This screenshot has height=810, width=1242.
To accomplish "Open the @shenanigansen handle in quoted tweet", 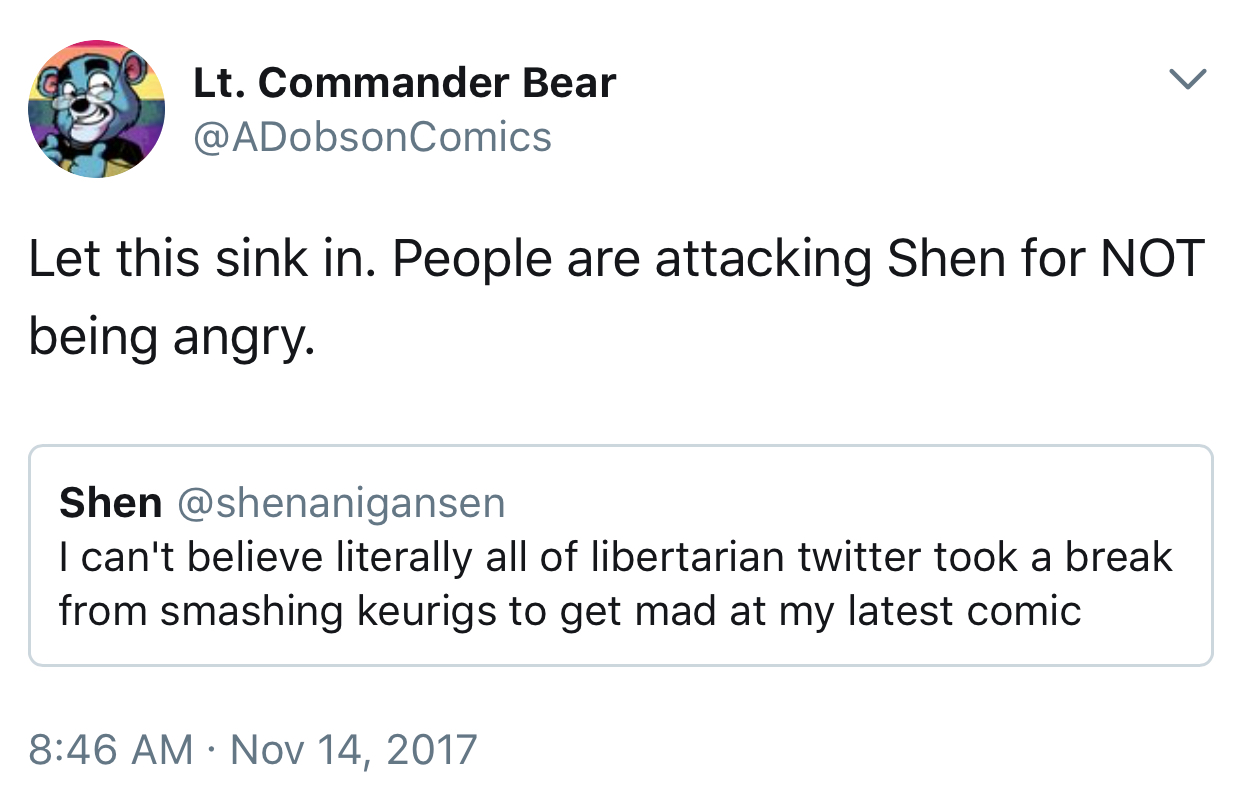I will point(341,503).
